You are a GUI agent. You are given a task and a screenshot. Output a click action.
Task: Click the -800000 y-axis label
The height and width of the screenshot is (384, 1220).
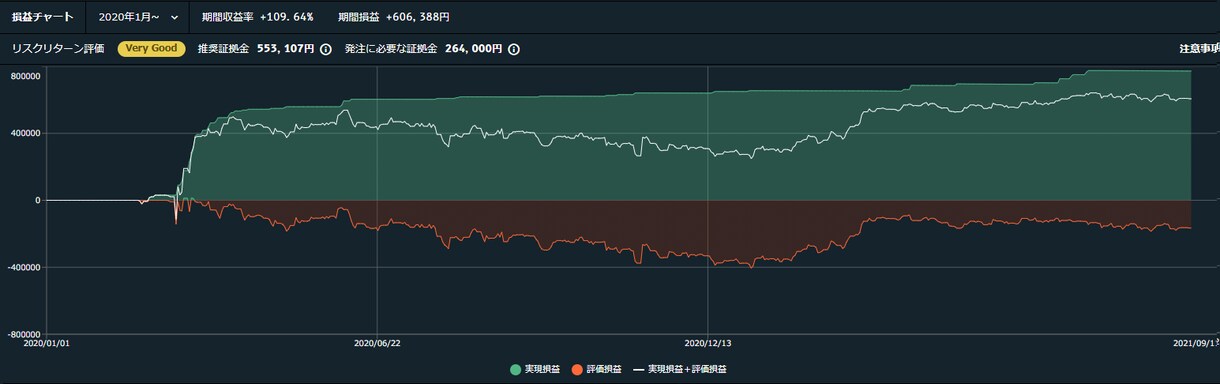23,334
